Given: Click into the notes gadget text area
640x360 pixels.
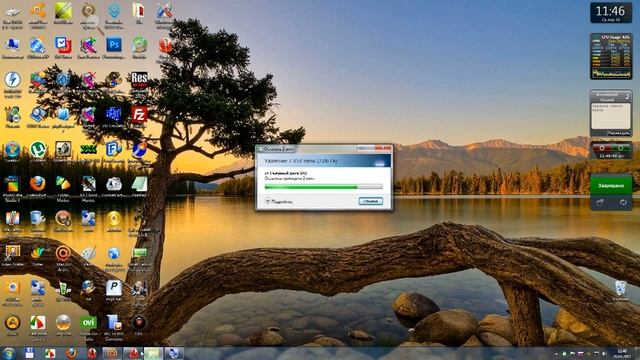Looking at the screenshot, I should pyautogui.click(x=611, y=116).
